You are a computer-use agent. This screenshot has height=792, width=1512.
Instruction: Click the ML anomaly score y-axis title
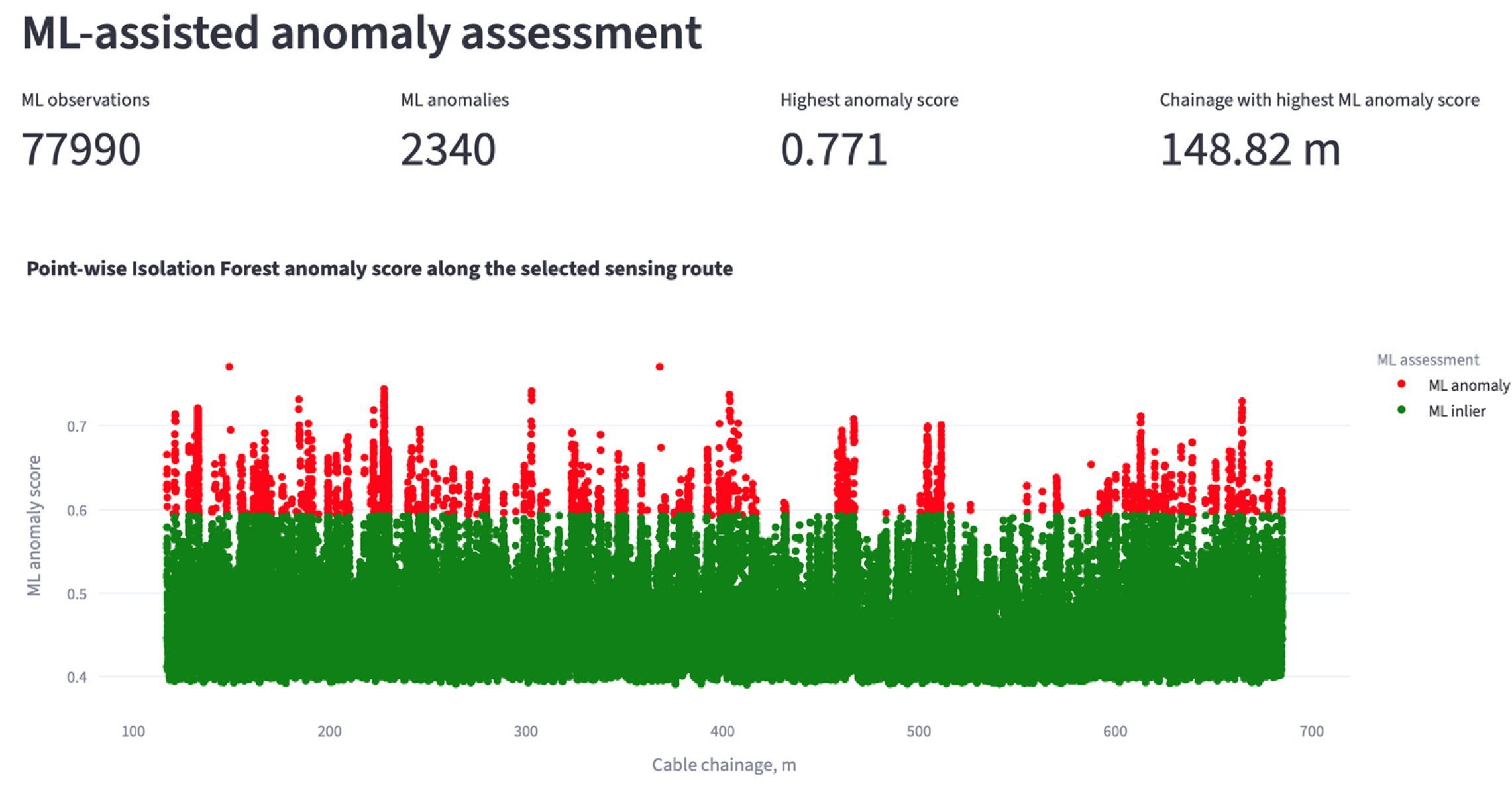click(34, 526)
